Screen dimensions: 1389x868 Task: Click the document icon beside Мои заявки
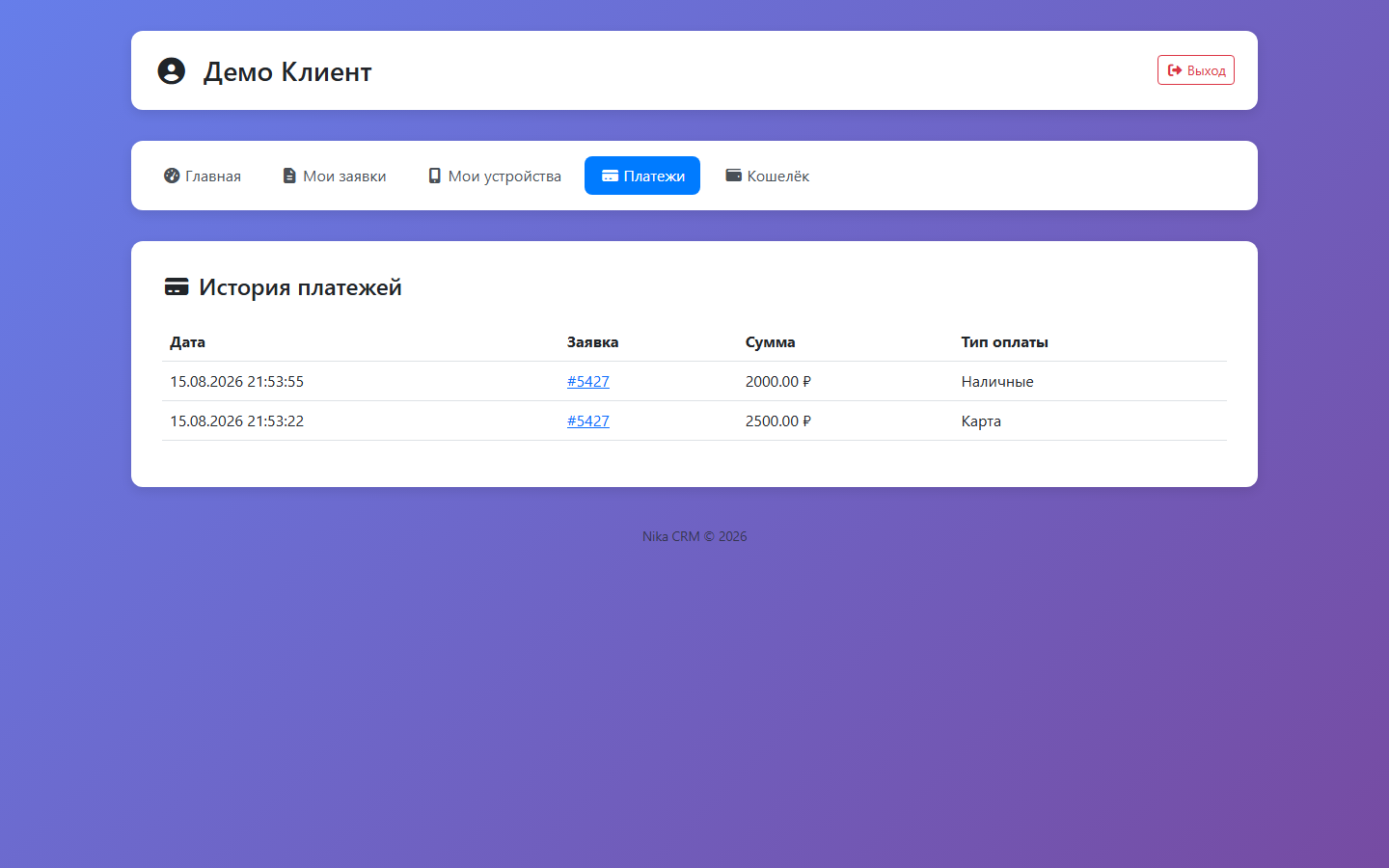pyautogui.click(x=289, y=176)
